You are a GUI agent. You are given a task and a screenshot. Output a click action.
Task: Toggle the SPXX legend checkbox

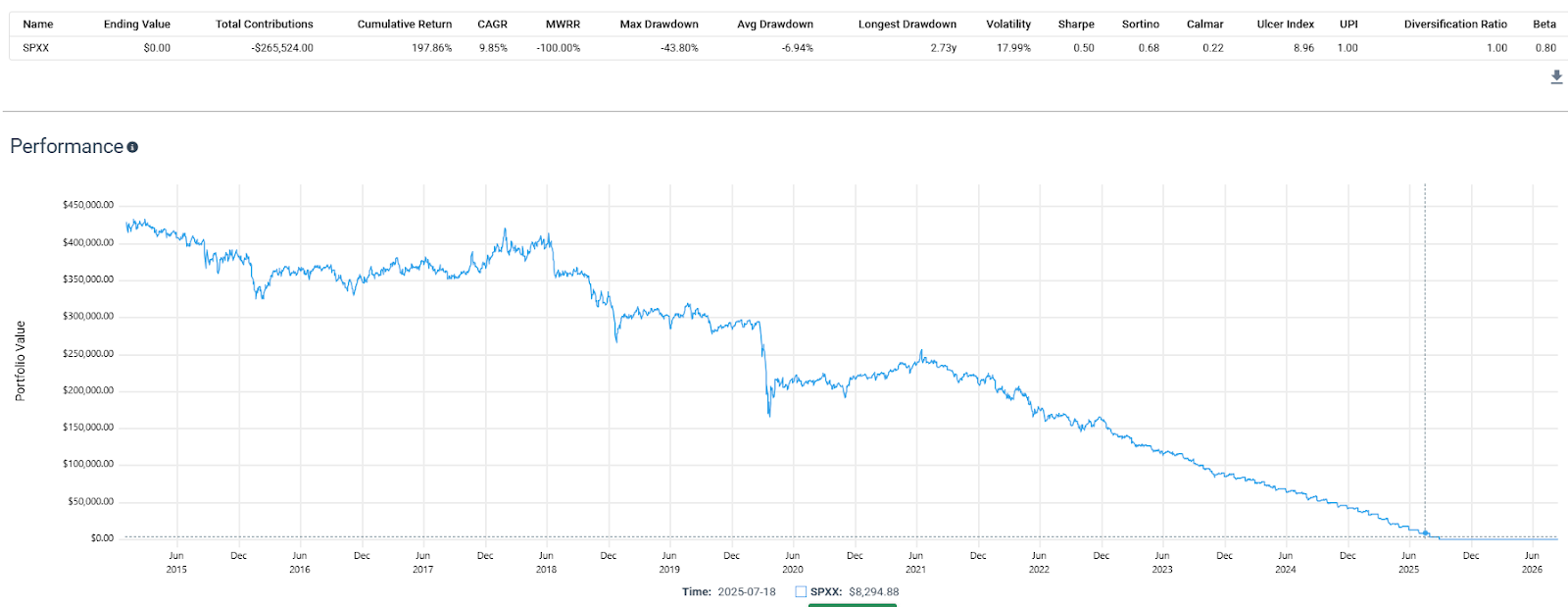click(801, 591)
